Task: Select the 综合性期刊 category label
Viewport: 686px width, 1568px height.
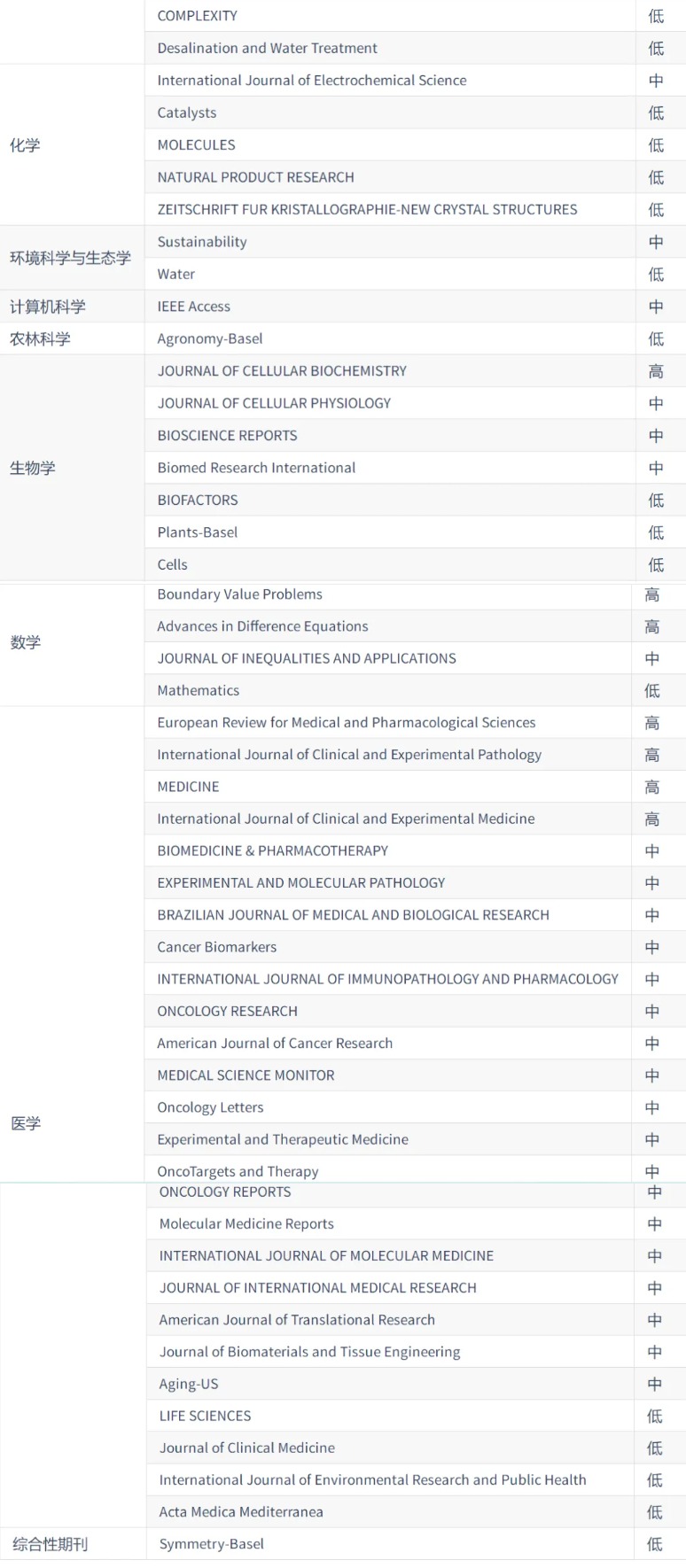Action: point(50,1544)
